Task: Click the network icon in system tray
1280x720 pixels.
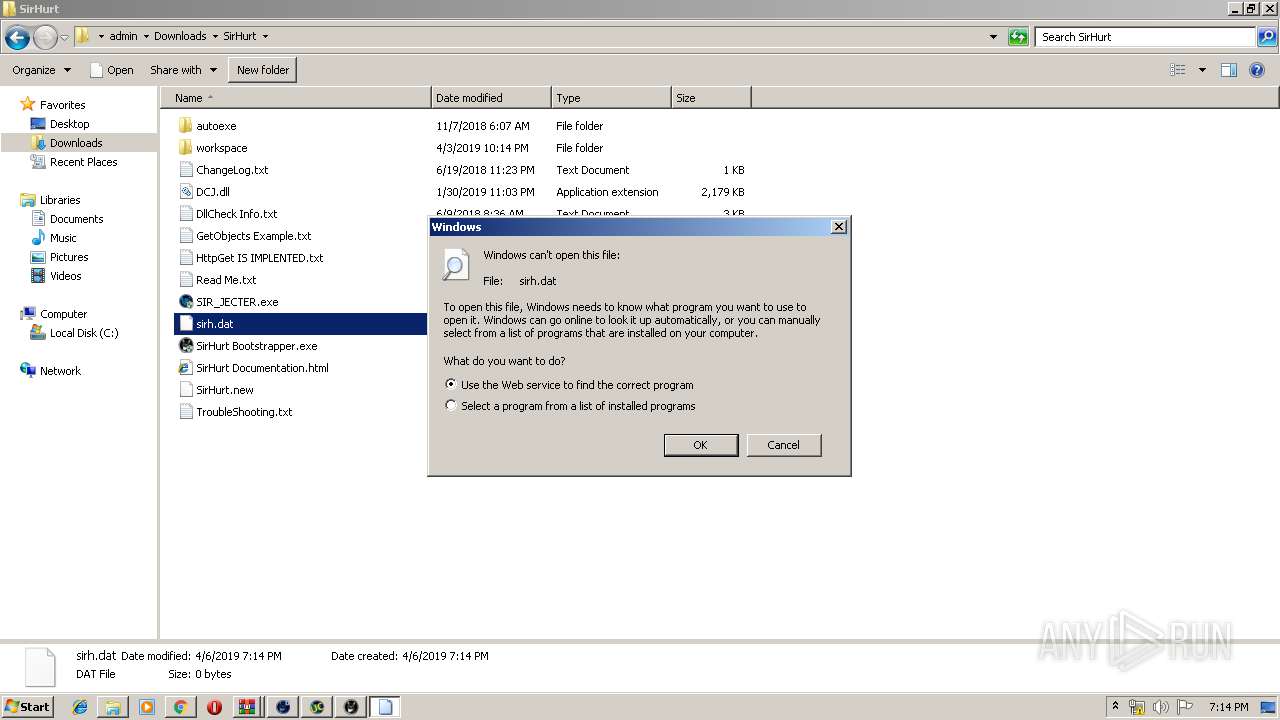Action: pyautogui.click(x=1137, y=707)
